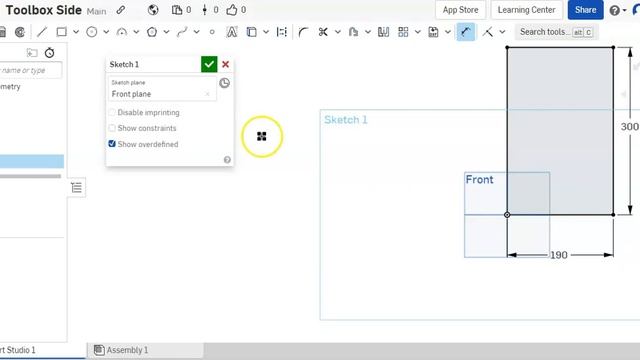Select the Point sketch tool
This screenshot has height=360, width=640.
click(x=212, y=32)
